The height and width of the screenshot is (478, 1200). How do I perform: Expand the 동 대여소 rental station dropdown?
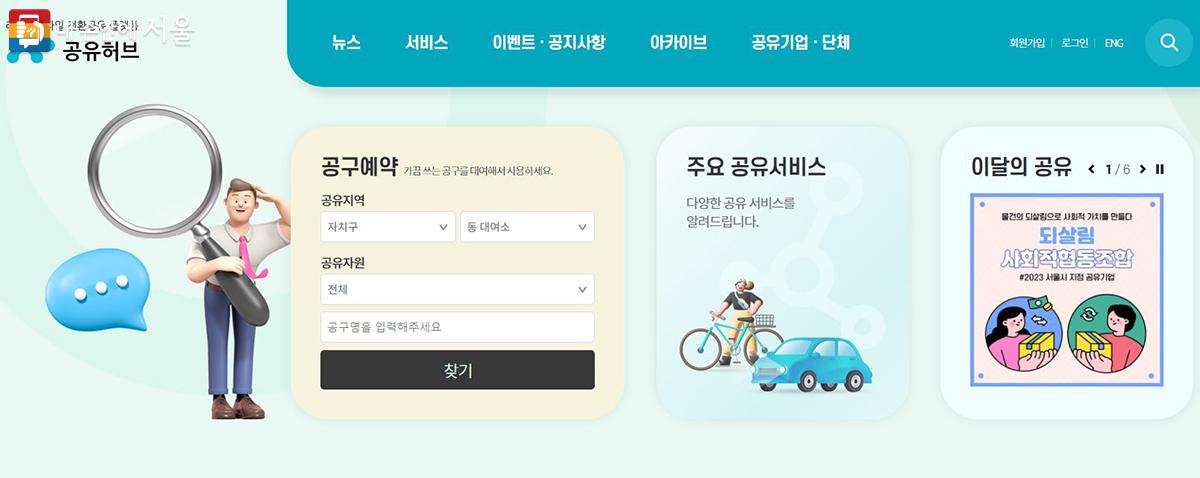(527, 227)
